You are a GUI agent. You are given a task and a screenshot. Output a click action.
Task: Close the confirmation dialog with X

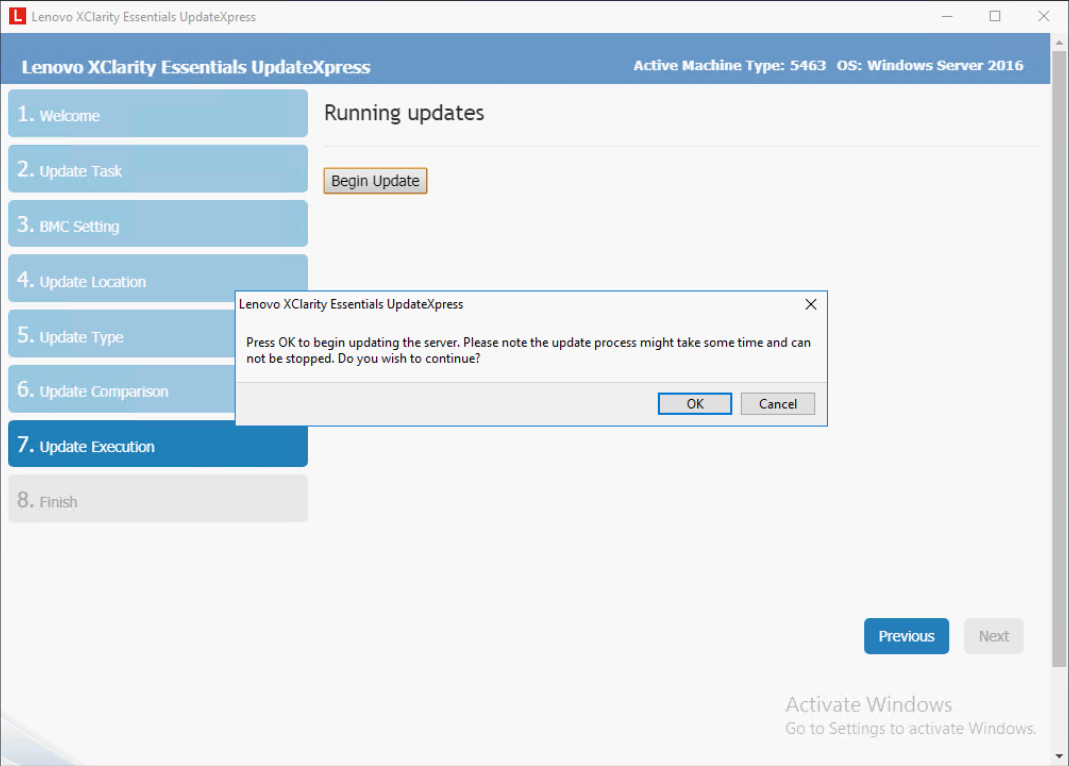pyautogui.click(x=811, y=304)
